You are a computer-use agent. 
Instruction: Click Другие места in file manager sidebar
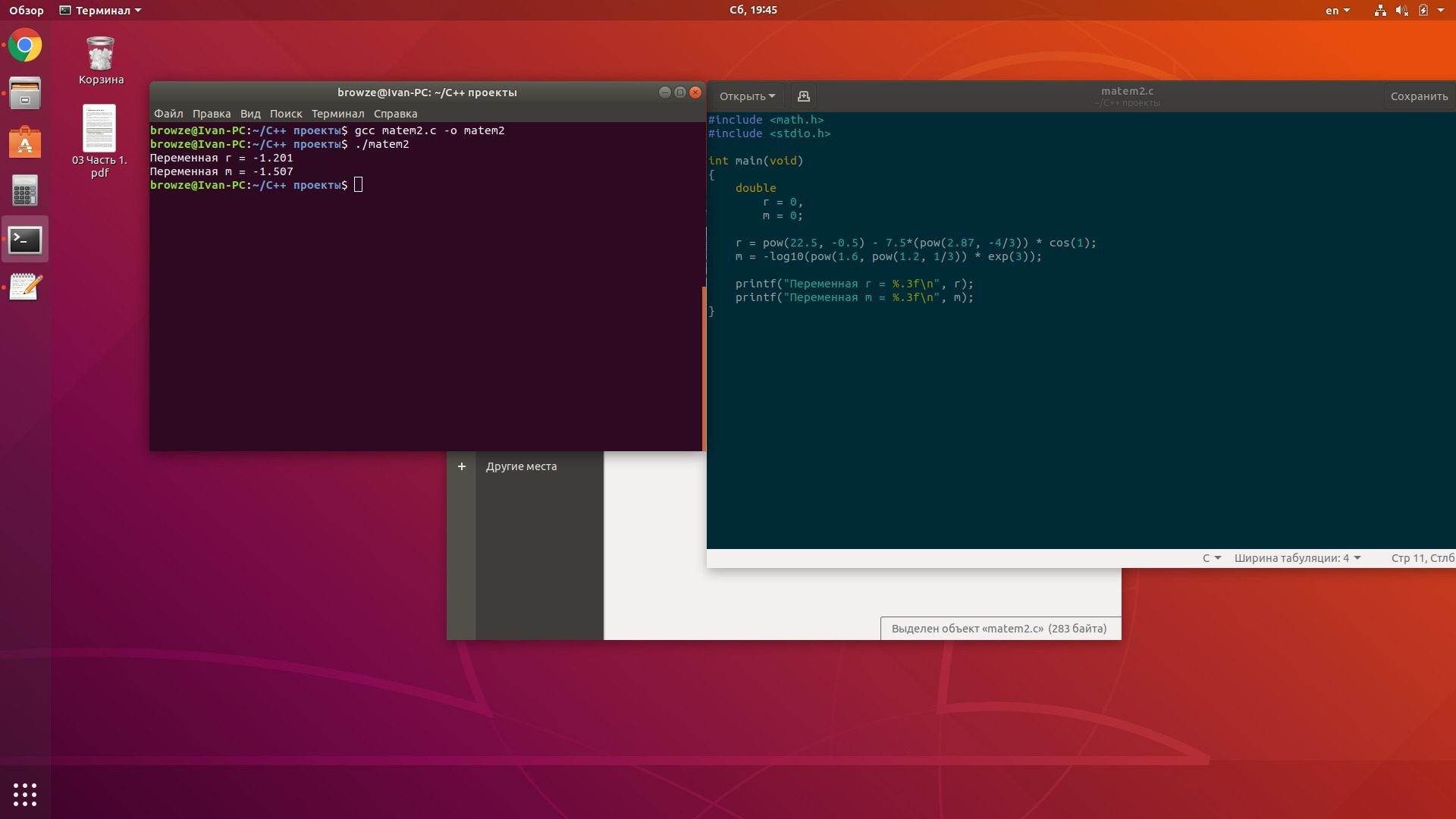tap(521, 466)
